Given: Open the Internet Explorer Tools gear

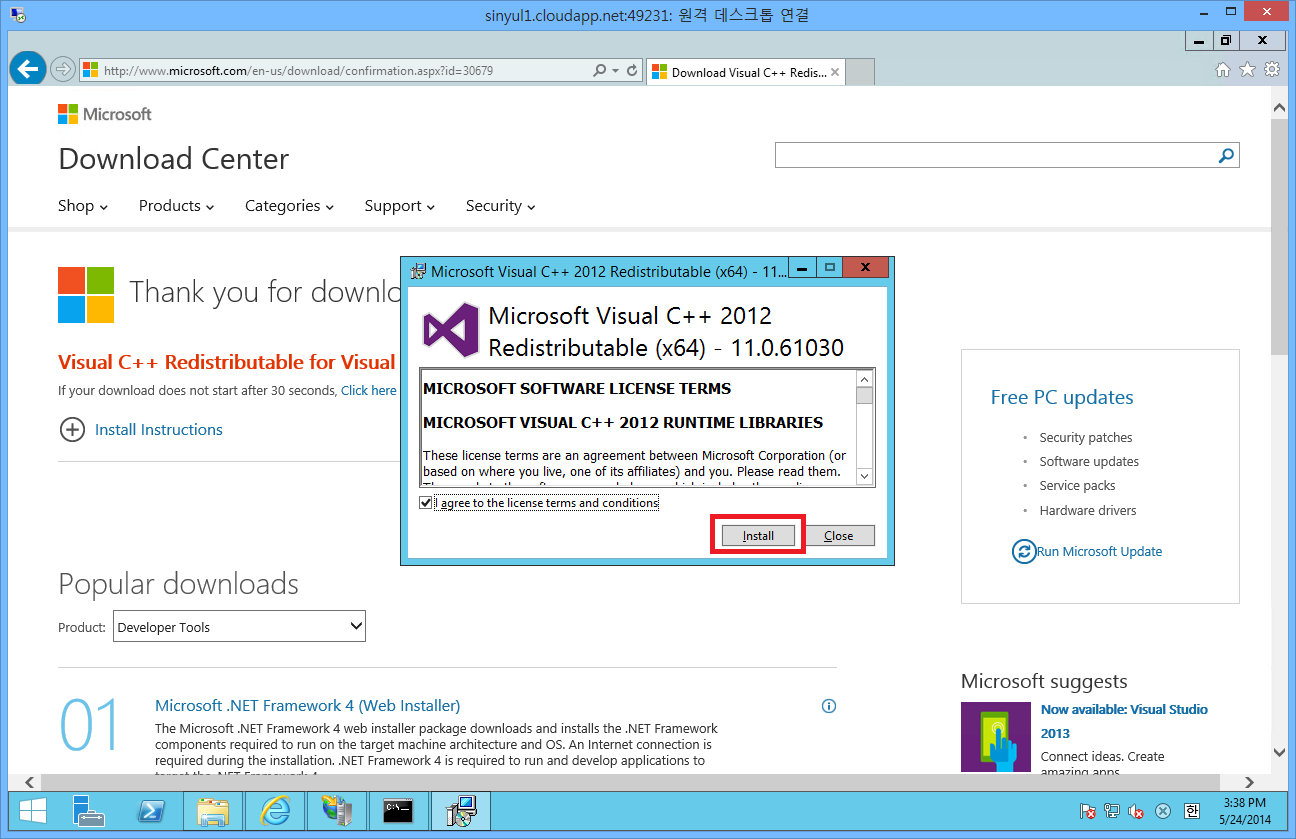Looking at the screenshot, I should coord(1272,70).
